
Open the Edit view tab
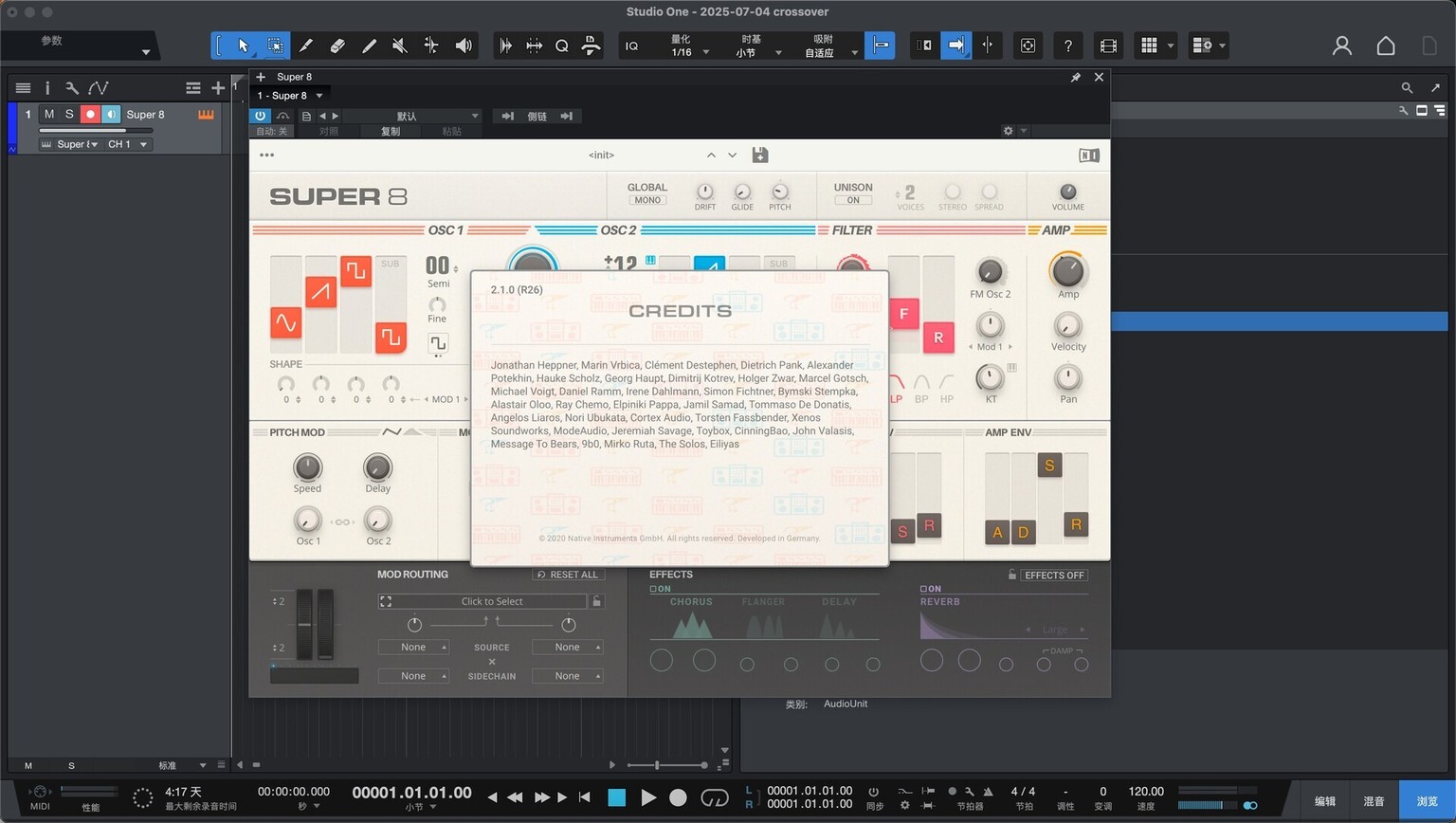(x=1324, y=801)
